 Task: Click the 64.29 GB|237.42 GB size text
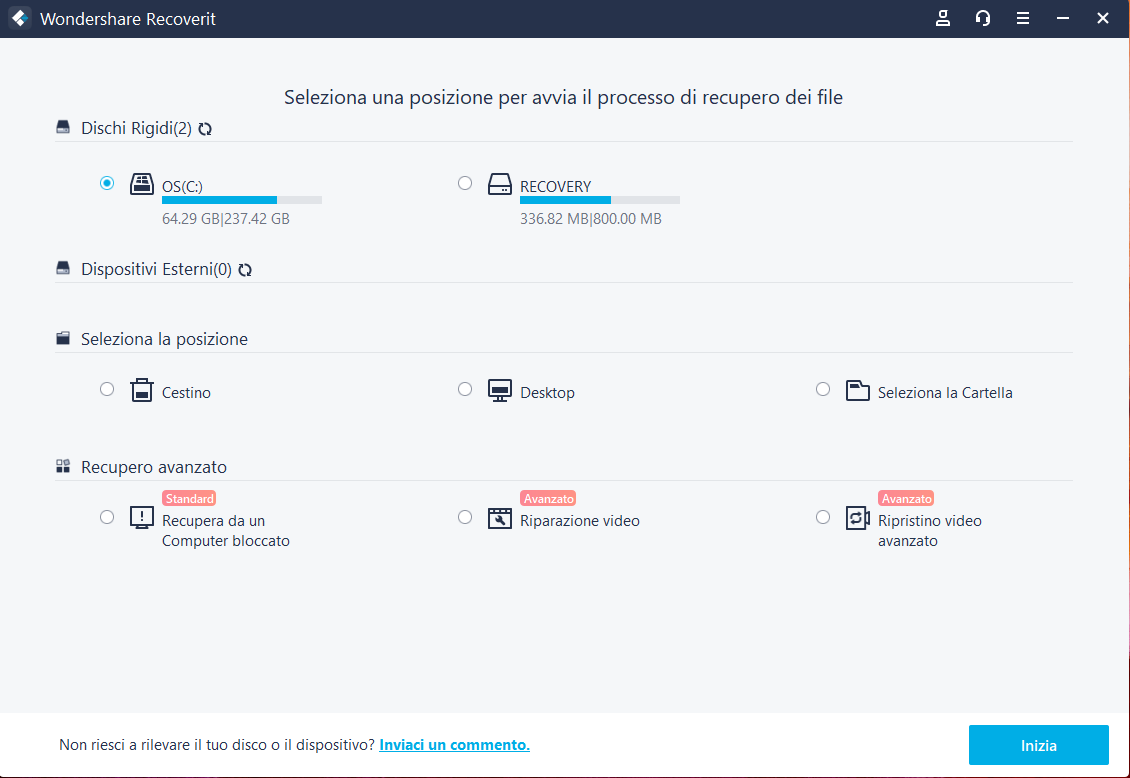226,219
